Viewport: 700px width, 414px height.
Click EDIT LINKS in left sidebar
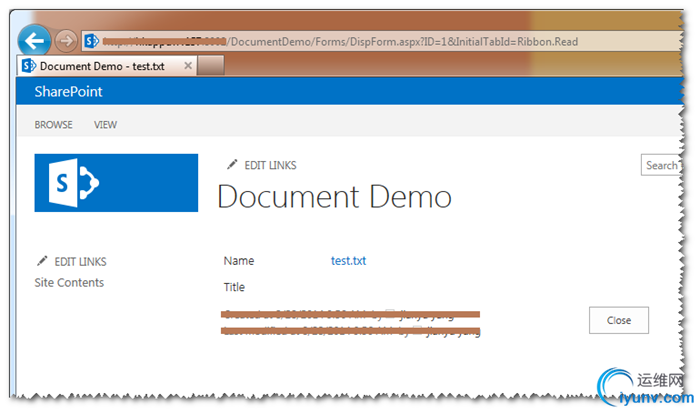pyautogui.click(x=80, y=262)
